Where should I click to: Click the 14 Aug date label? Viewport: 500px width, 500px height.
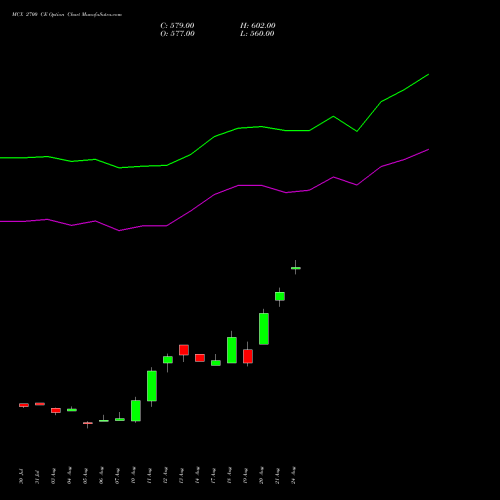pyautogui.click(x=197, y=476)
